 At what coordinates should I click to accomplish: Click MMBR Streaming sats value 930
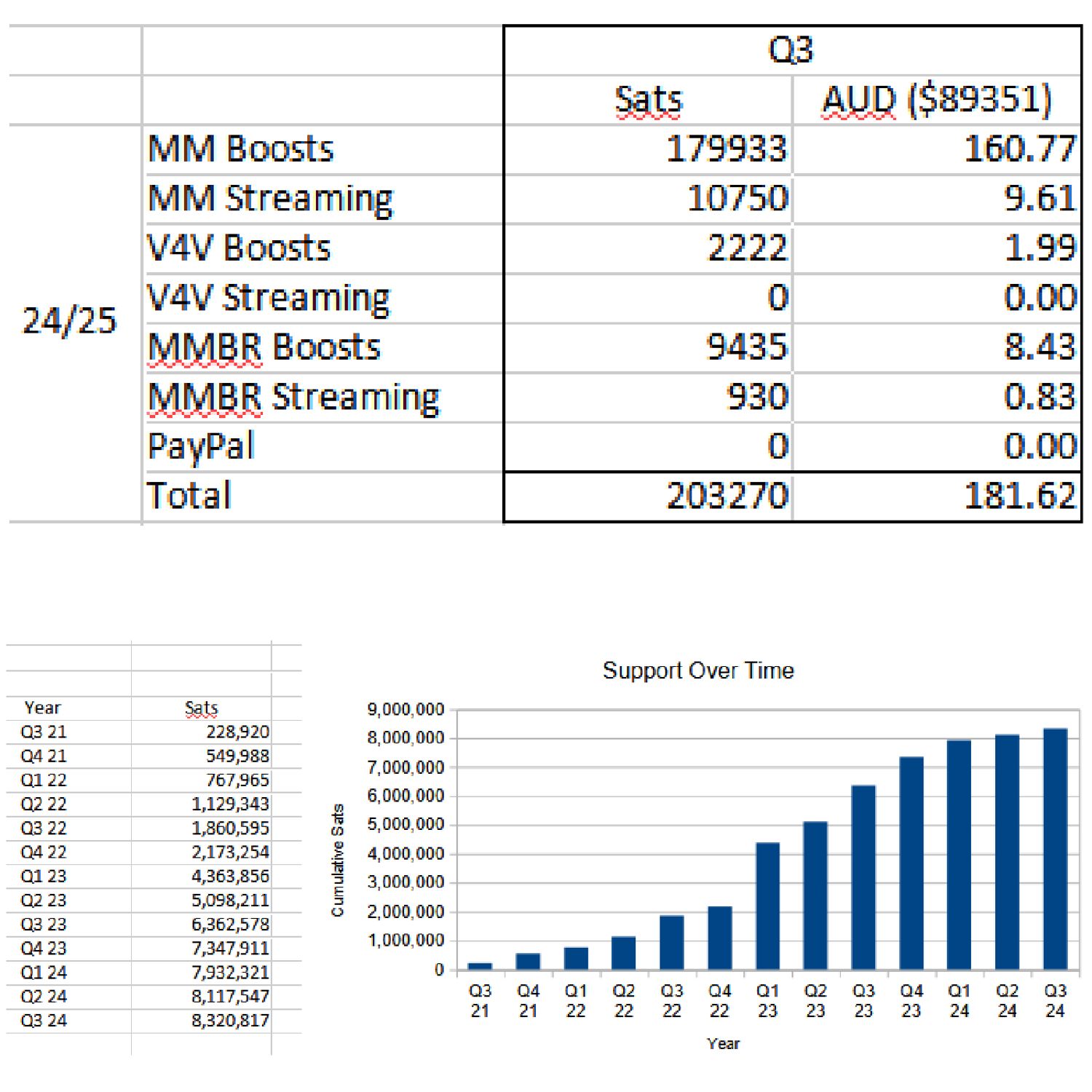pyautogui.click(x=757, y=397)
